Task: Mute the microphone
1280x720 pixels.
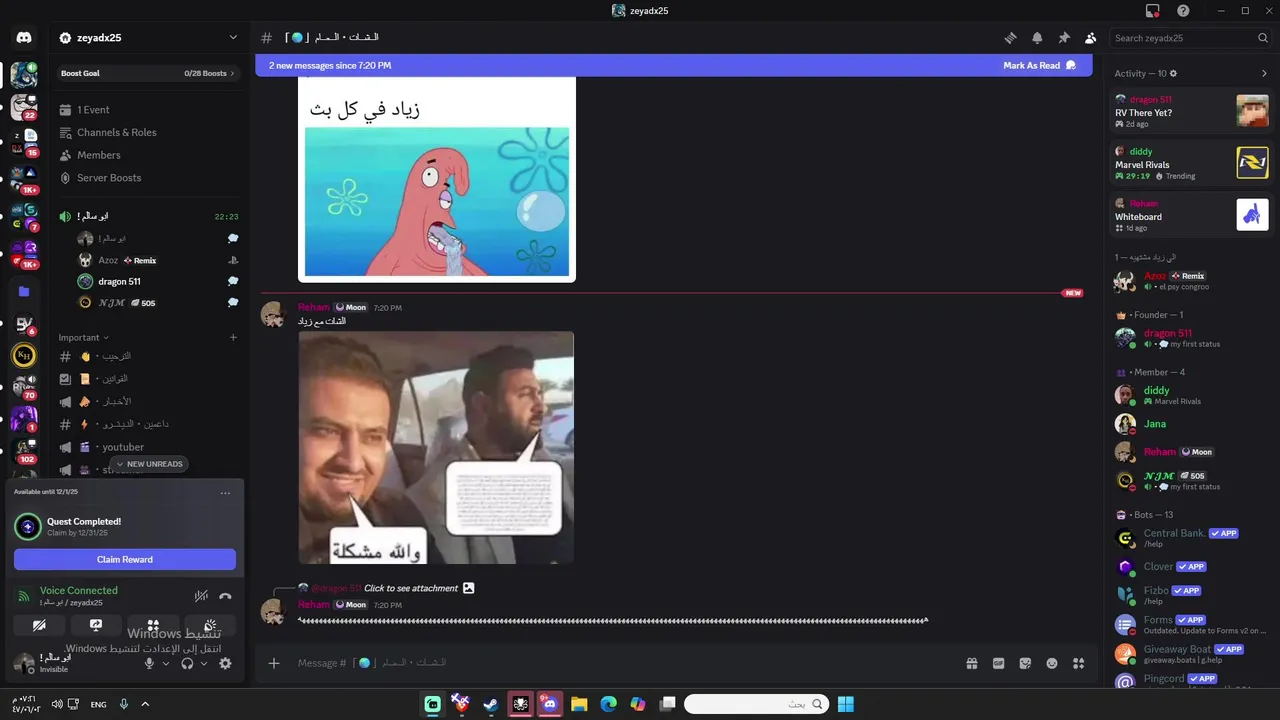Action: pyautogui.click(x=149, y=663)
